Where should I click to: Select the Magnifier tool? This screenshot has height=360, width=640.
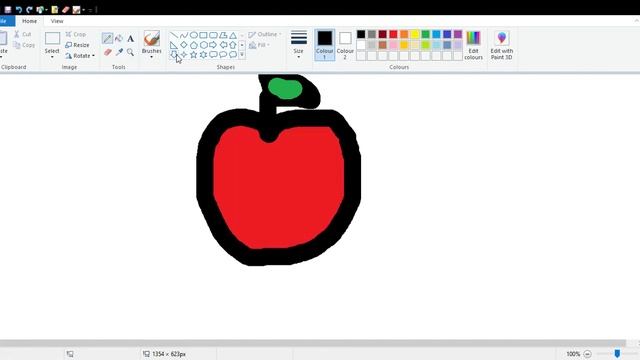tap(130, 52)
